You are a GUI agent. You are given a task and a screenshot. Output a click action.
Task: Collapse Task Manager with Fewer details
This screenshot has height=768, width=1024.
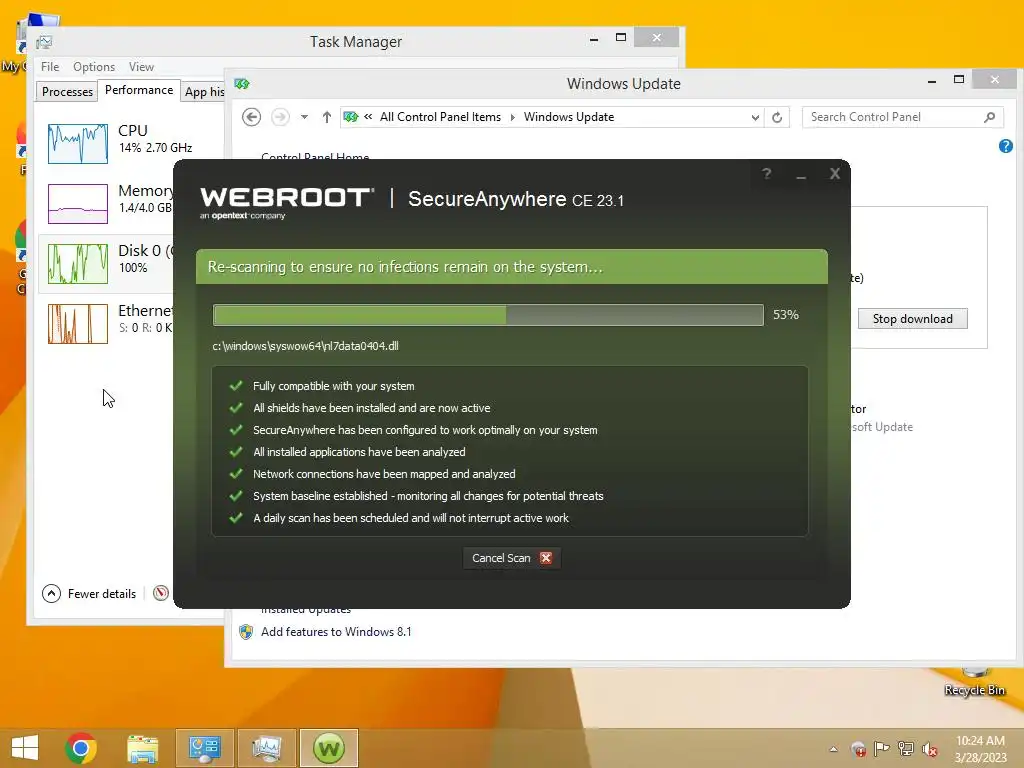tap(89, 594)
